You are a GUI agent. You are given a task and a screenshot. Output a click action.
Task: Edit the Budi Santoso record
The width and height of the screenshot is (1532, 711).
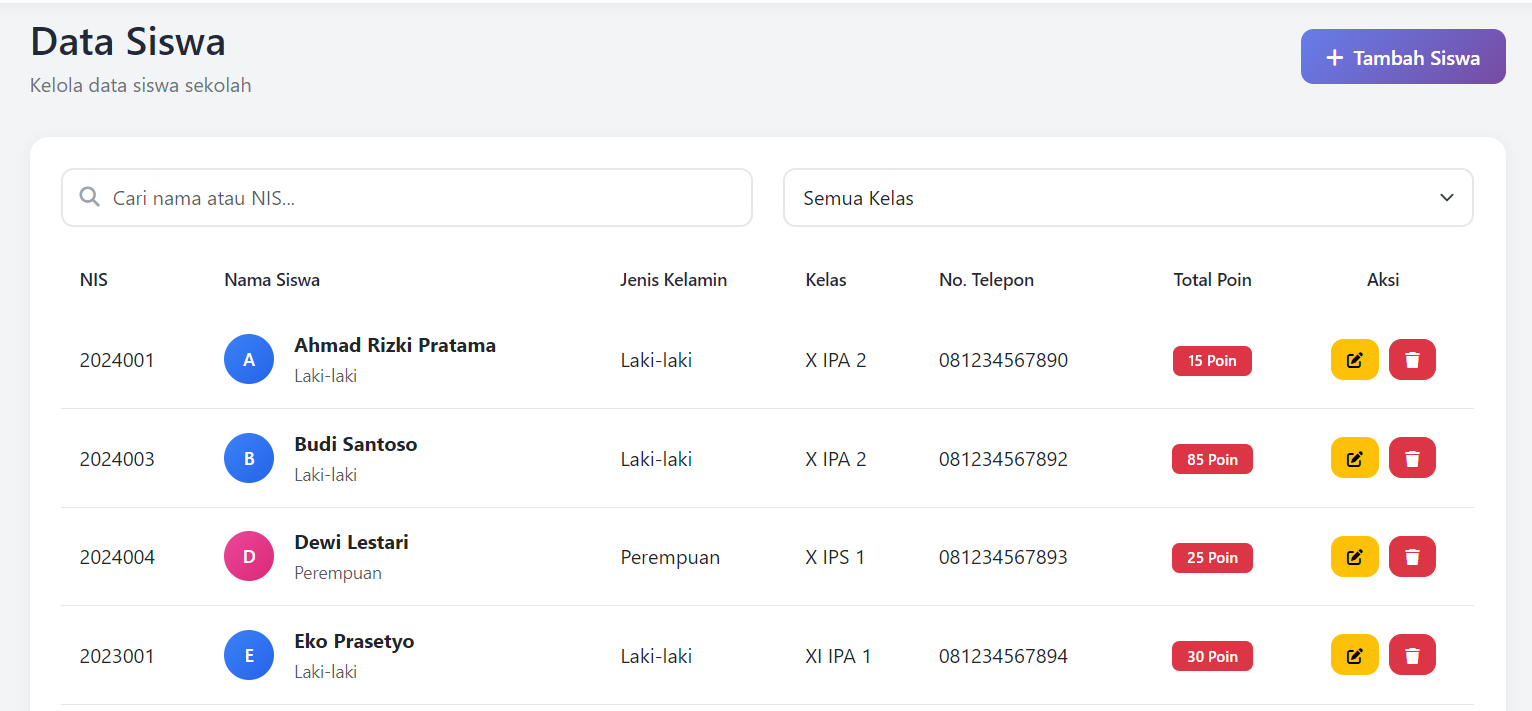click(1354, 458)
